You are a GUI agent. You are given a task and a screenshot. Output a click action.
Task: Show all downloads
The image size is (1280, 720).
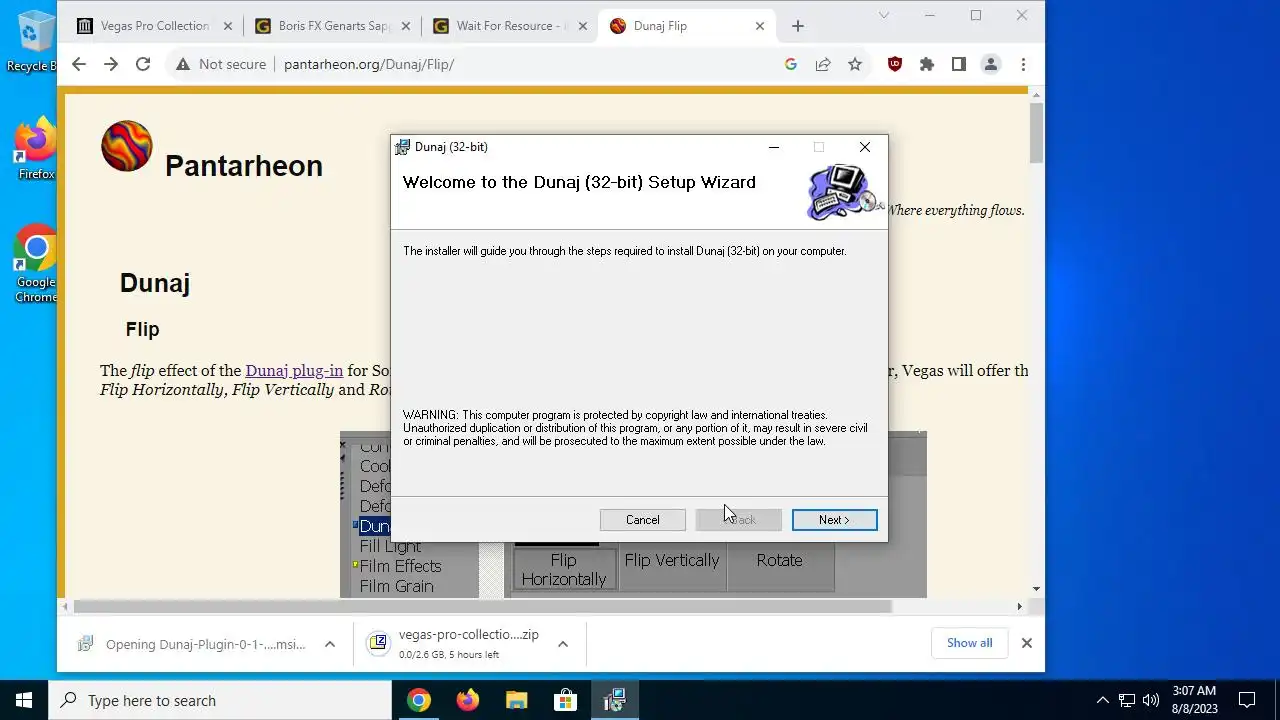[x=969, y=643]
